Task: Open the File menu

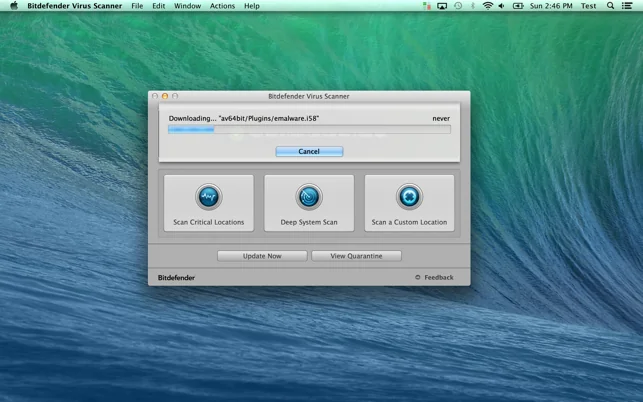Action: pos(137,6)
